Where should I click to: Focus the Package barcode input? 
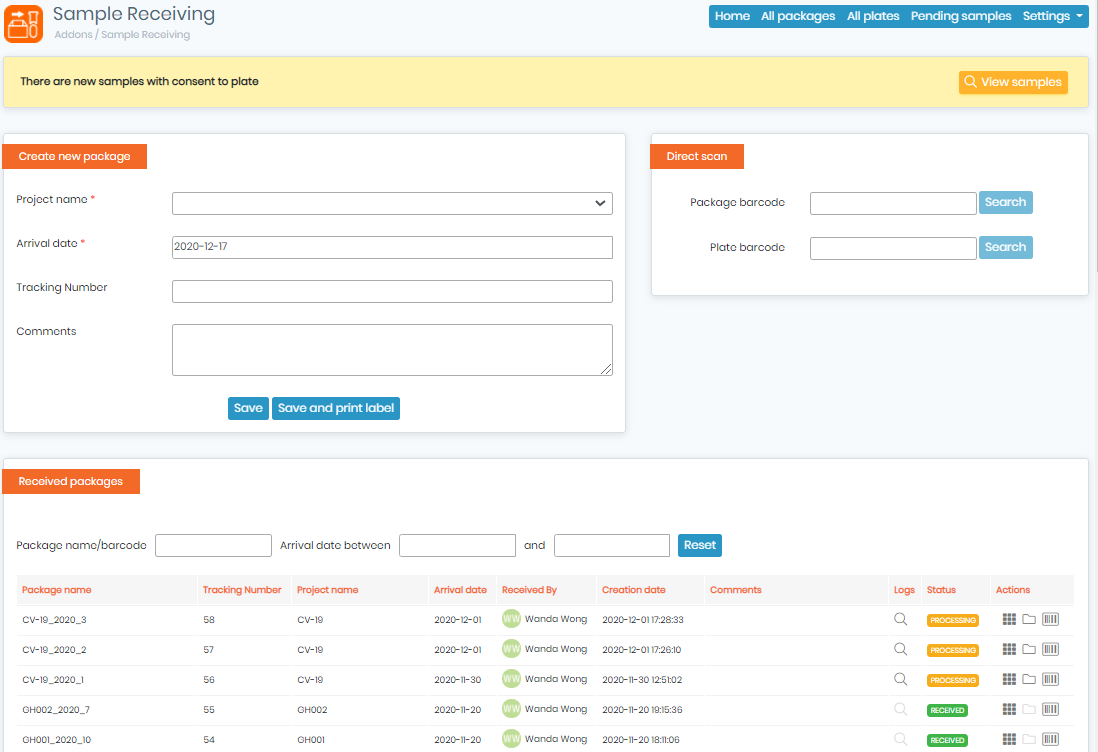point(893,203)
